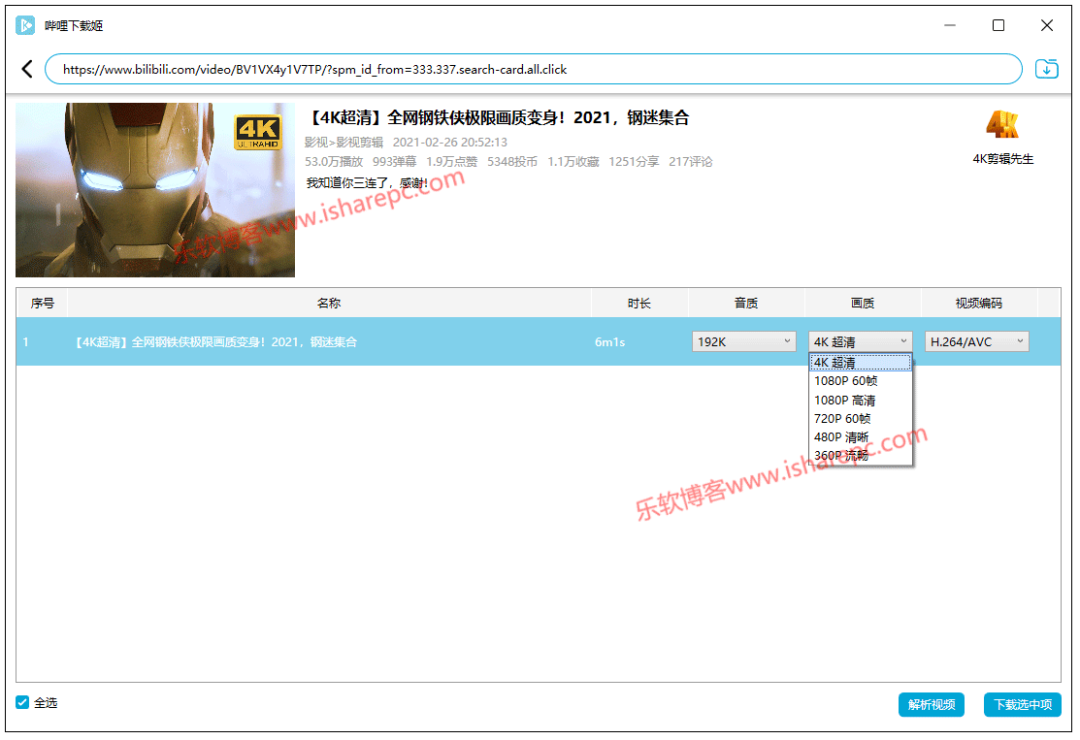Click the description 我知道你三连了,感谢!
Screen dimensions: 1080x740
pos(367,183)
